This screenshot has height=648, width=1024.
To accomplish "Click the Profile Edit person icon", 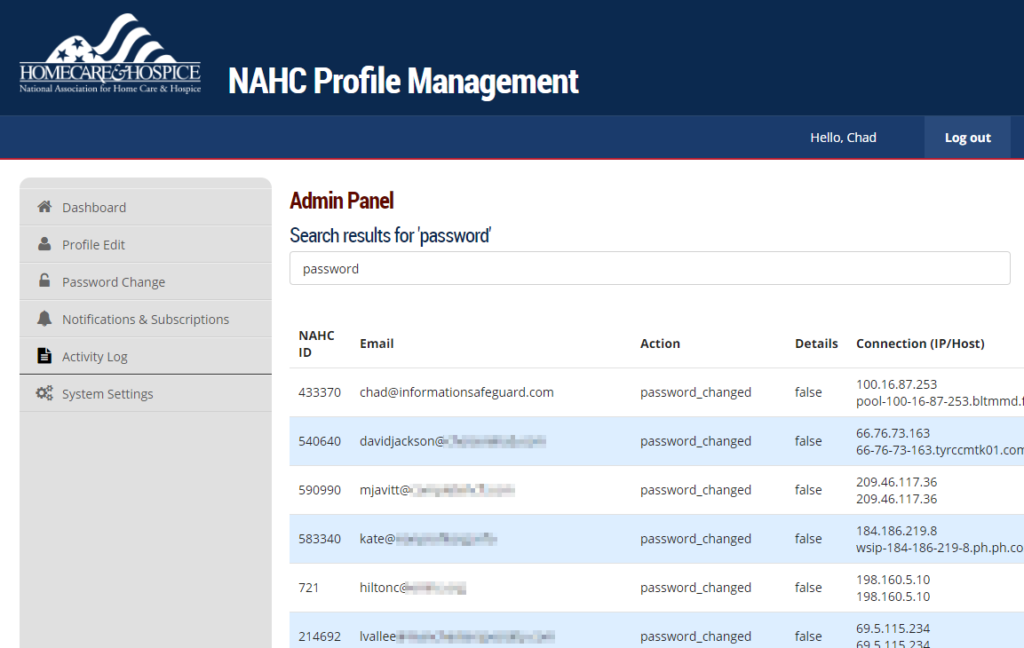I will 44,244.
